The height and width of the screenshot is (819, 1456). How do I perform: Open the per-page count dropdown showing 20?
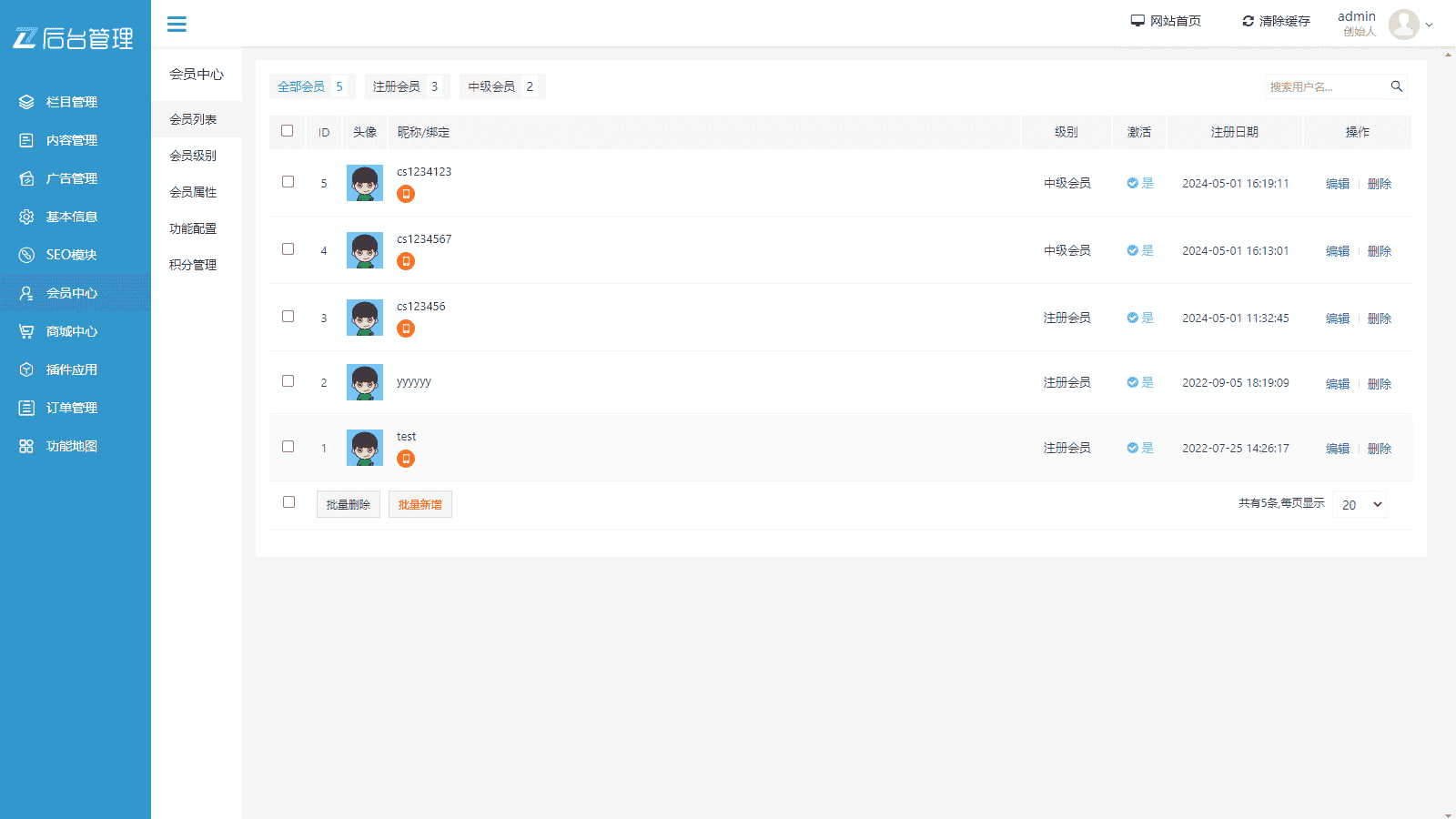[1360, 505]
